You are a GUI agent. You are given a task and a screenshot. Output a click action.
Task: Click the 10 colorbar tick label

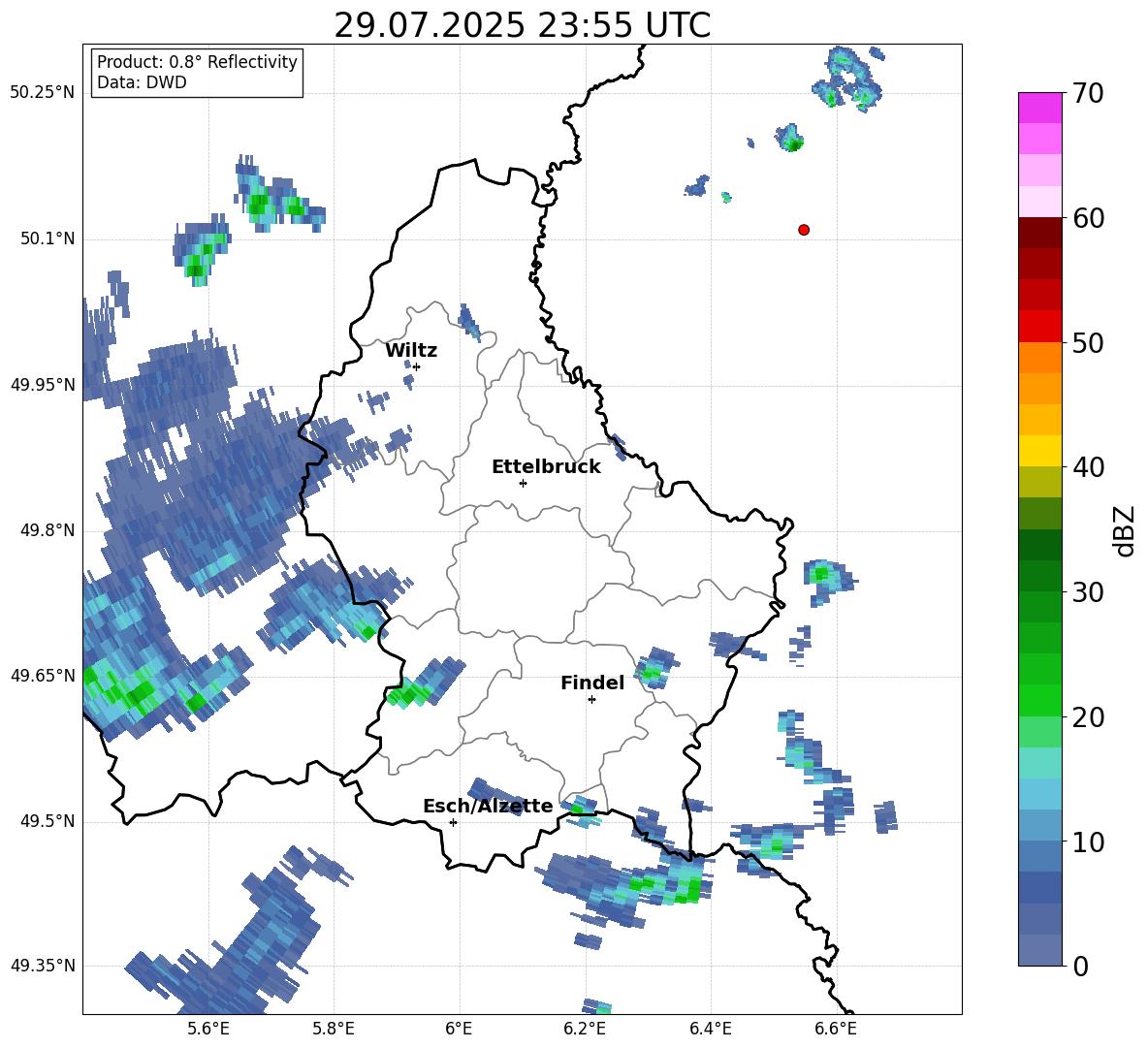[x=1088, y=842]
